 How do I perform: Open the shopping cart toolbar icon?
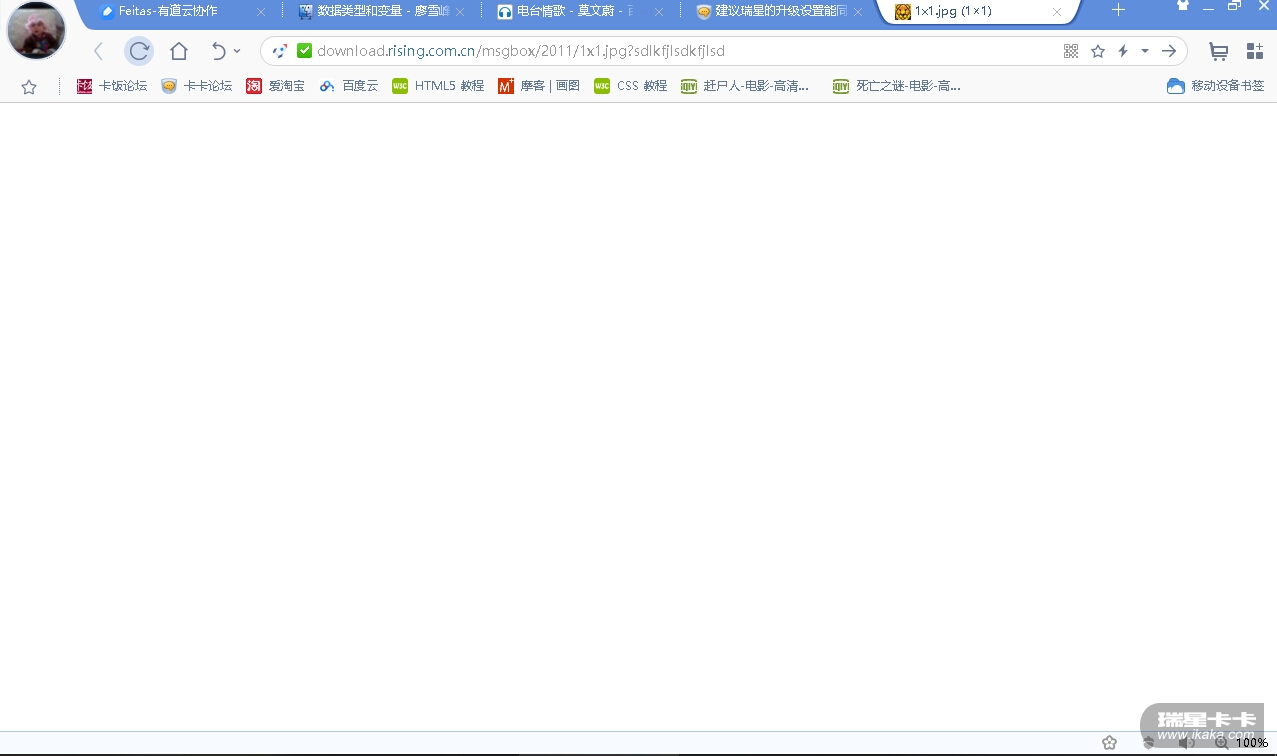pyautogui.click(x=1218, y=51)
